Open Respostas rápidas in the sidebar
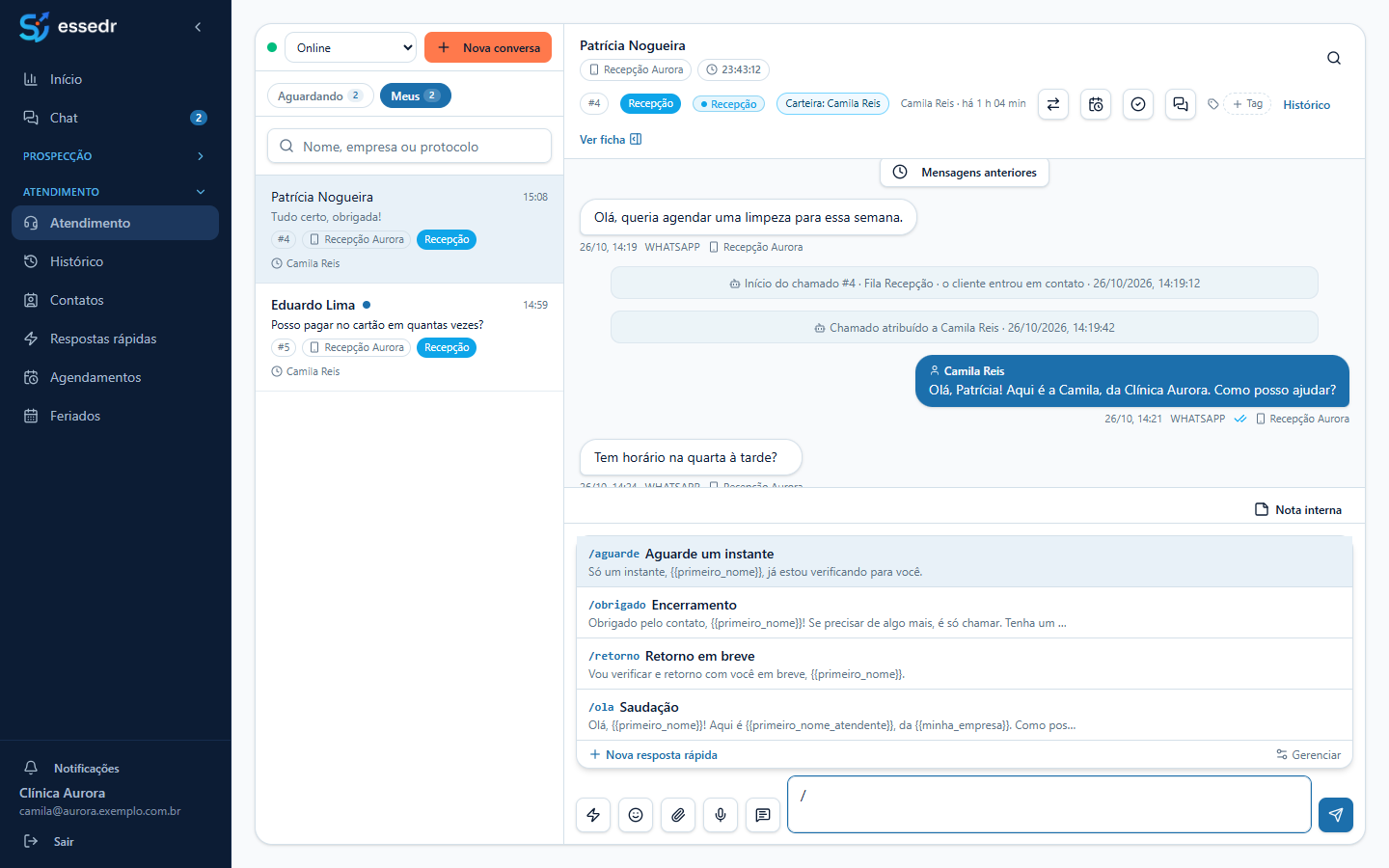The width and height of the screenshot is (1389, 868). tap(115, 339)
